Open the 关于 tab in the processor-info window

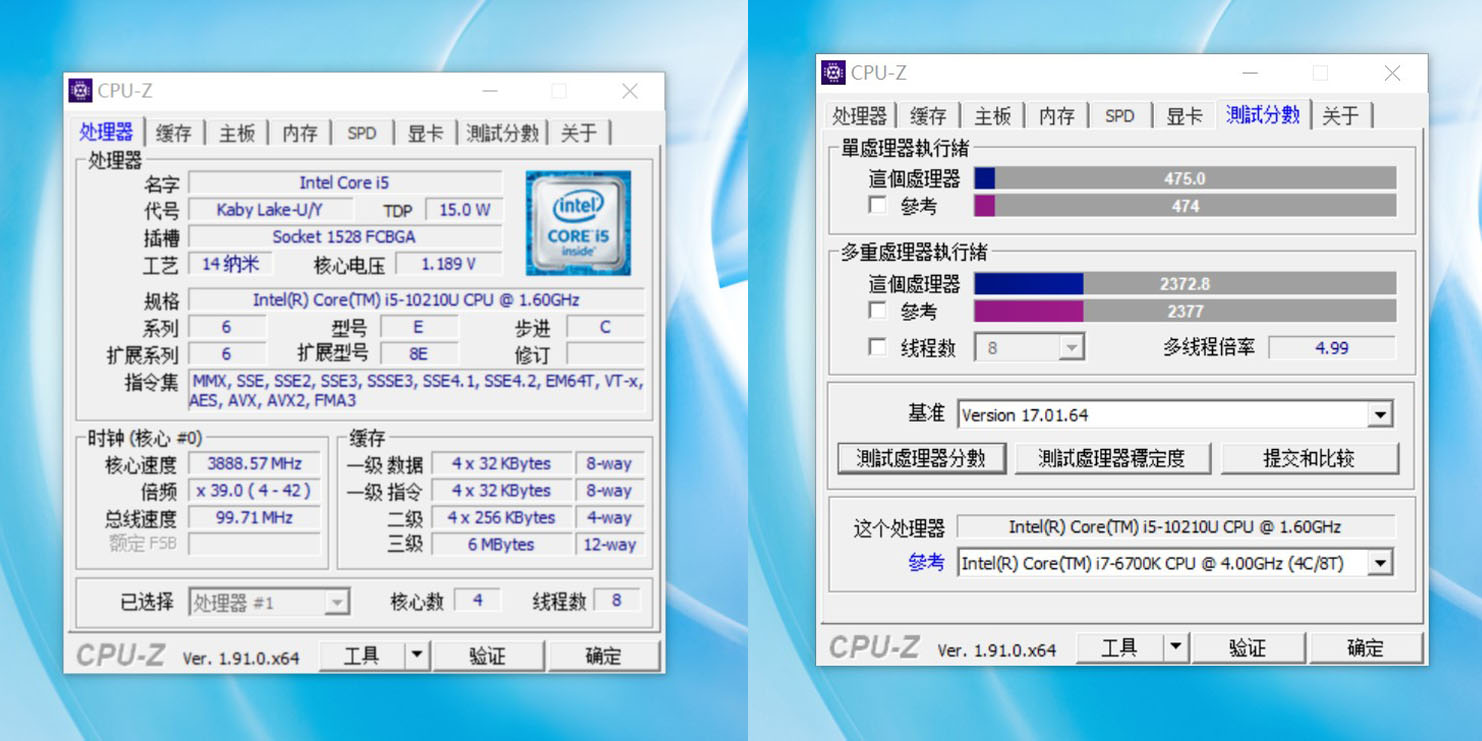(x=579, y=133)
